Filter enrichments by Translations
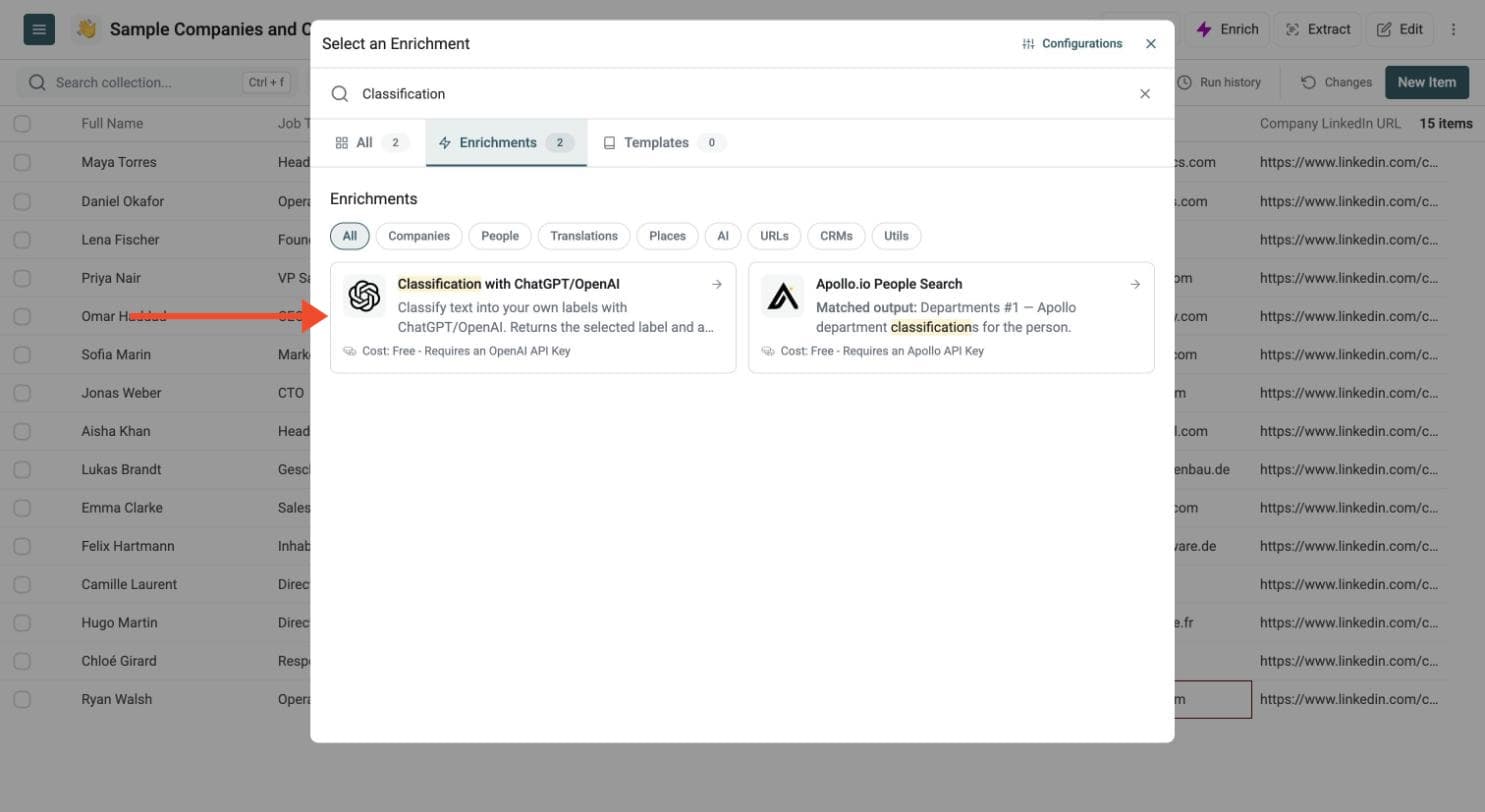Screen dimensions: 1485x812 click(584, 236)
